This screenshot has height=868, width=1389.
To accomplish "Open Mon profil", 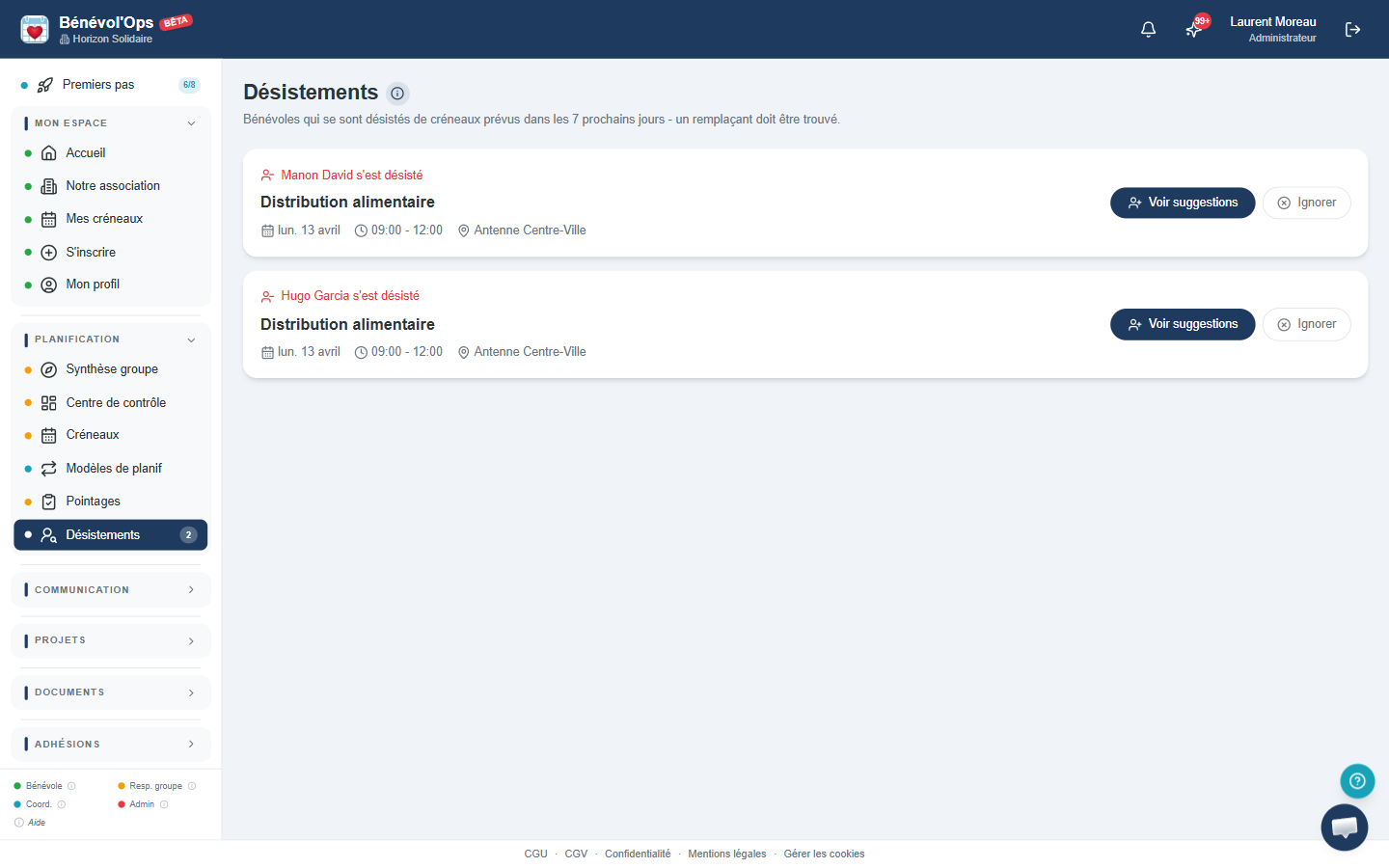I will tap(111, 285).
